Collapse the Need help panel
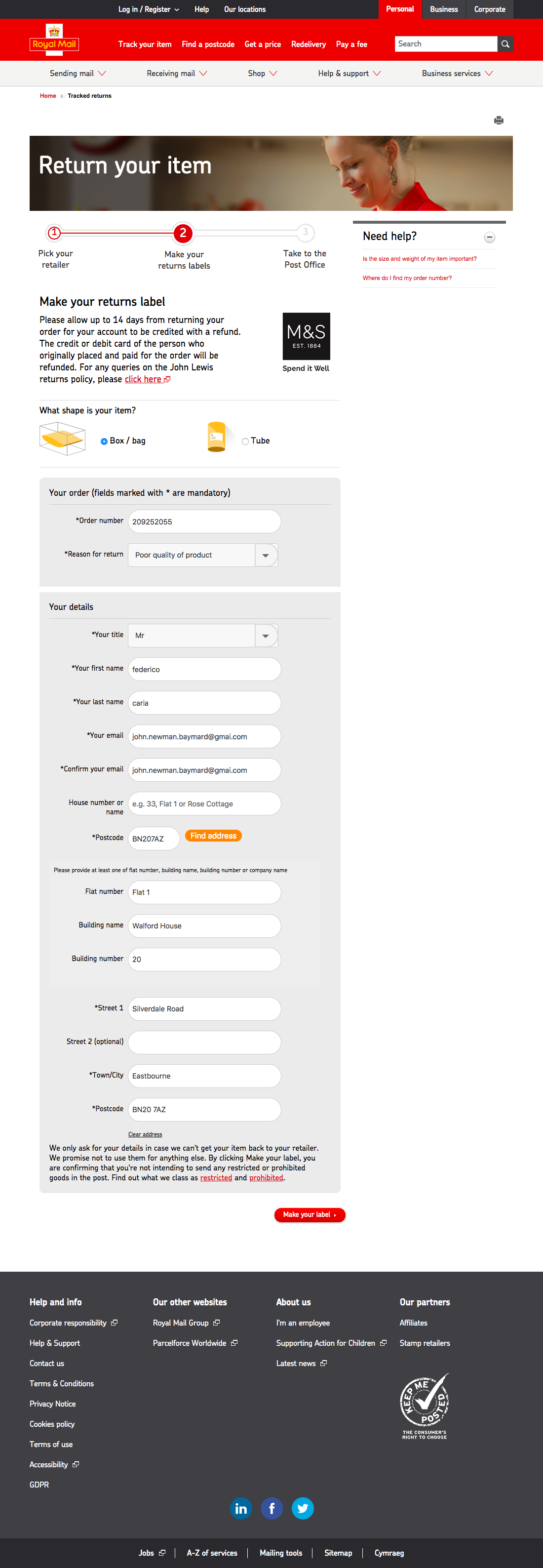This screenshot has width=543, height=1568. coord(489,238)
